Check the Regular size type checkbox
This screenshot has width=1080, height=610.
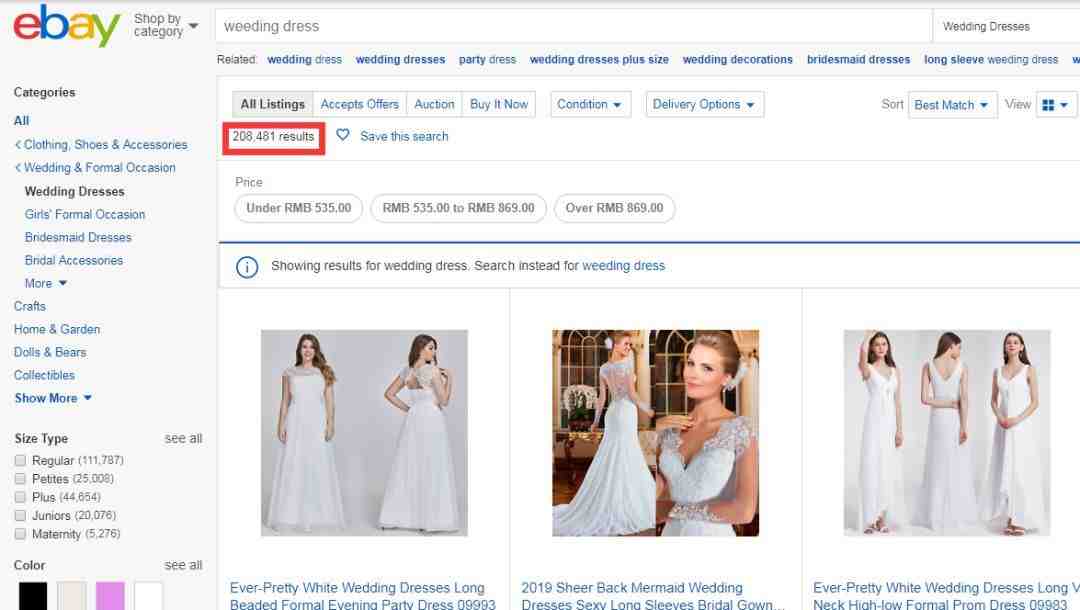click(x=20, y=461)
